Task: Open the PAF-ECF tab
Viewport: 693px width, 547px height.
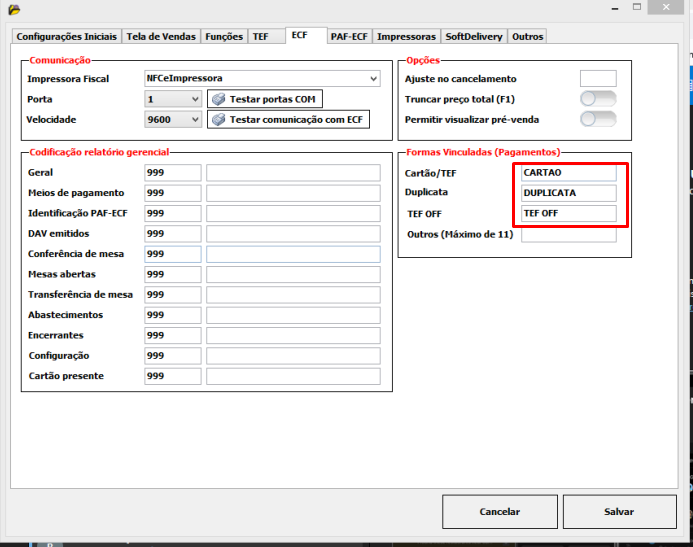Action: [x=349, y=37]
